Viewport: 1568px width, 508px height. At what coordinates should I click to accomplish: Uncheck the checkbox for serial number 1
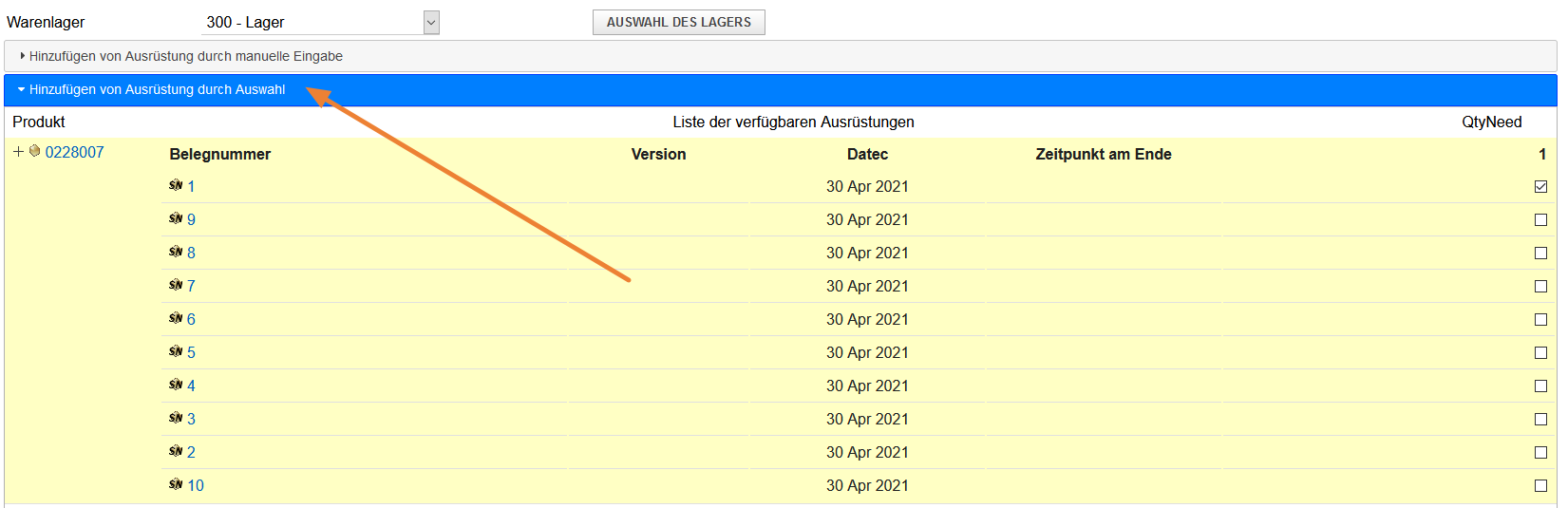coord(1540,187)
